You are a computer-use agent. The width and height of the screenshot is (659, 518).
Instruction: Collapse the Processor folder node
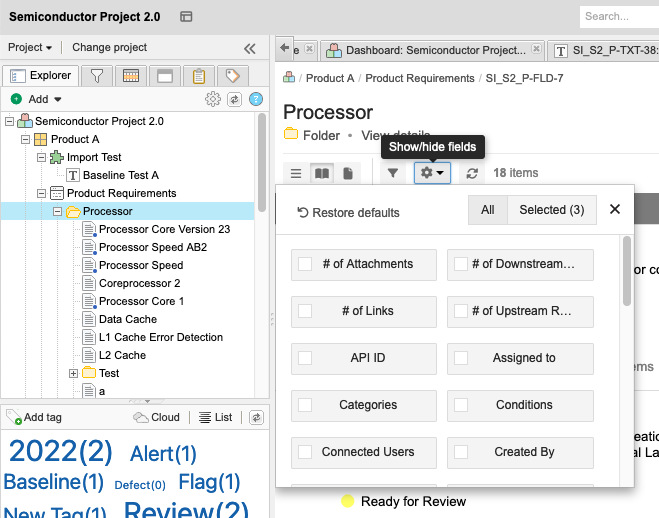(58, 211)
